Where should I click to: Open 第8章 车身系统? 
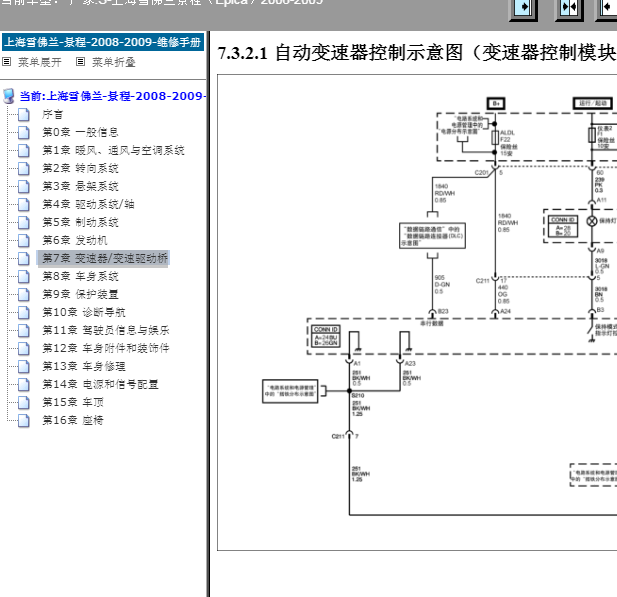point(81,276)
